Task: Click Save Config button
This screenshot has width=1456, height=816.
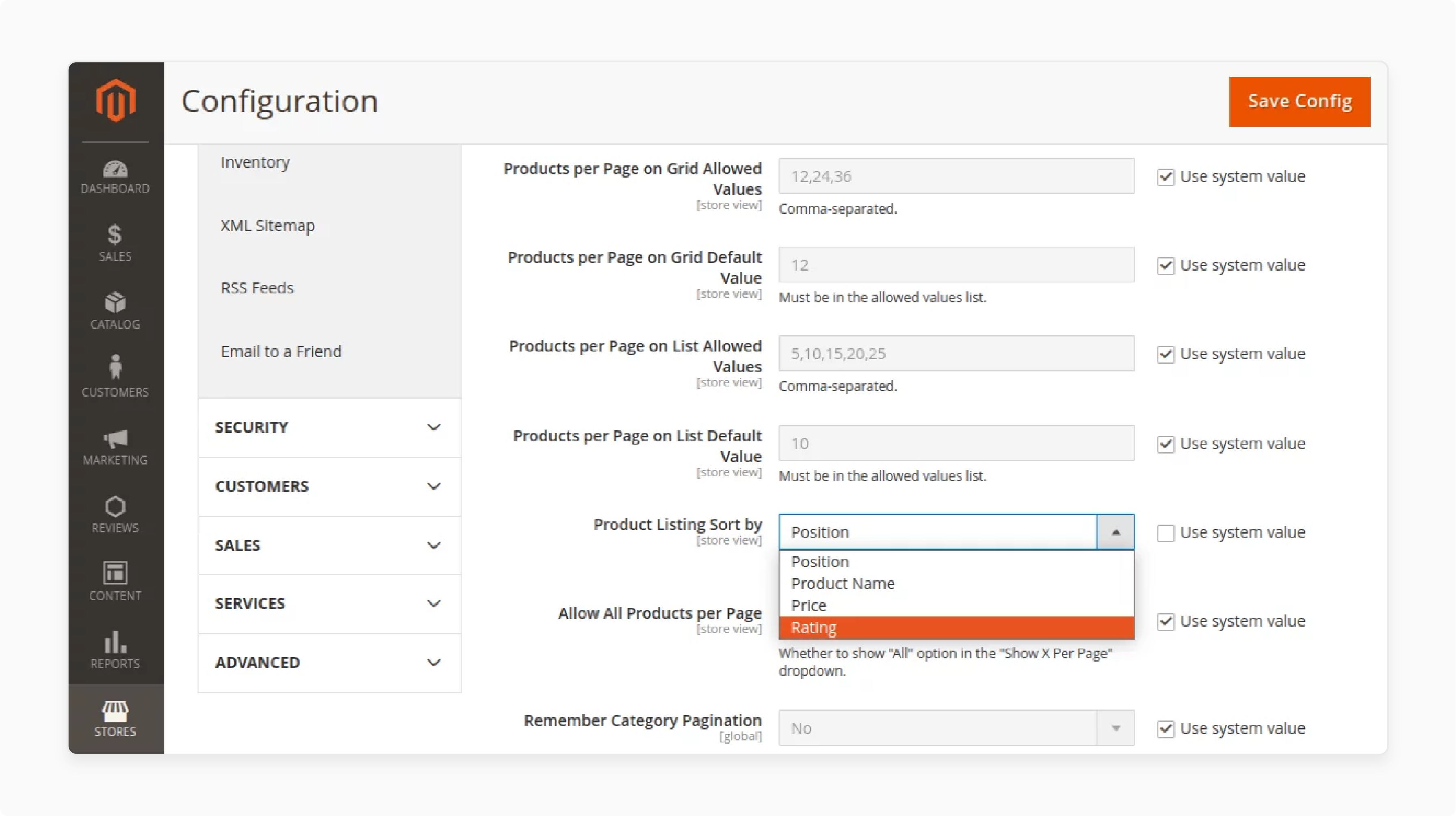Action: 1299,100
